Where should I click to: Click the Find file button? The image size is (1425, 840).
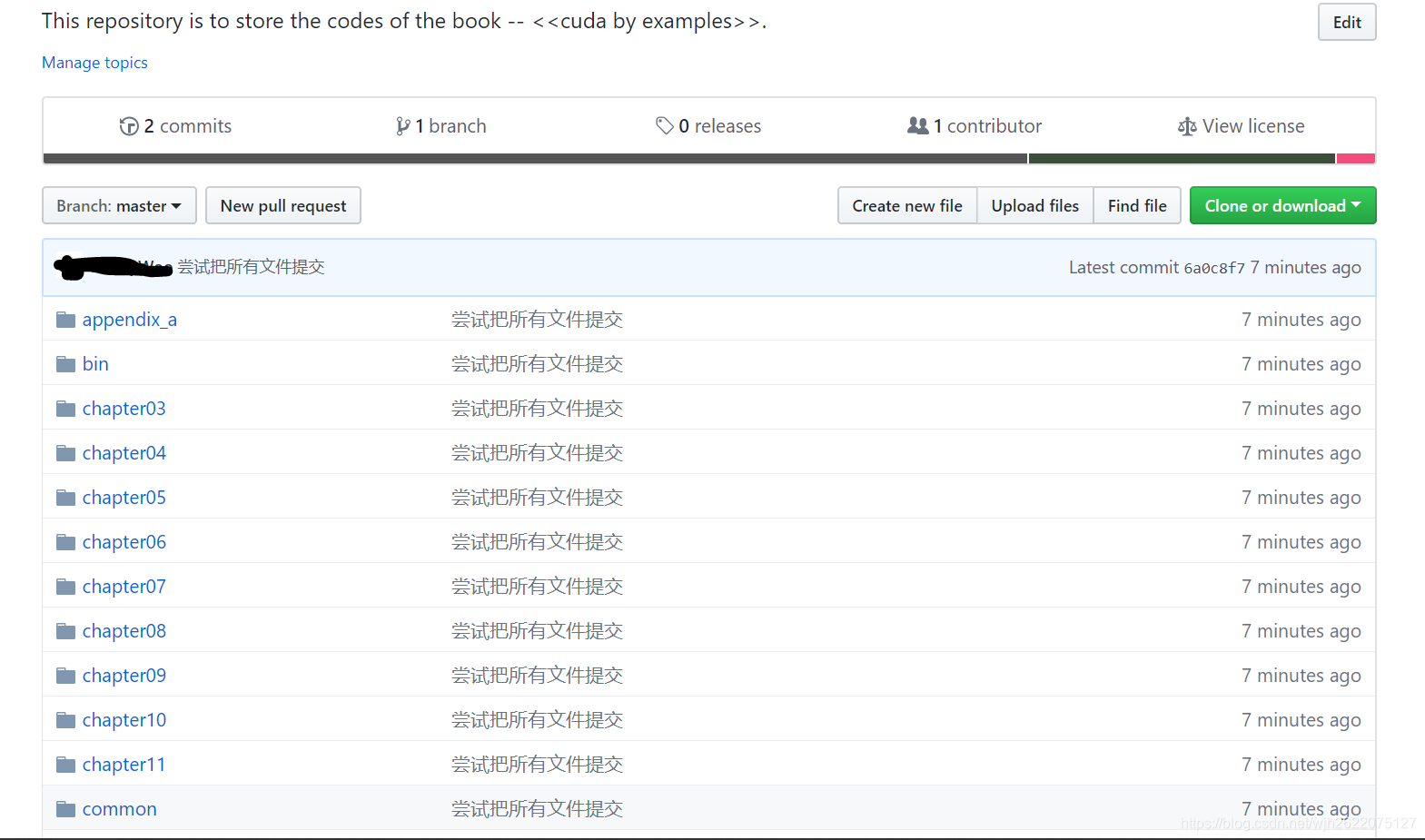(x=1137, y=205)
